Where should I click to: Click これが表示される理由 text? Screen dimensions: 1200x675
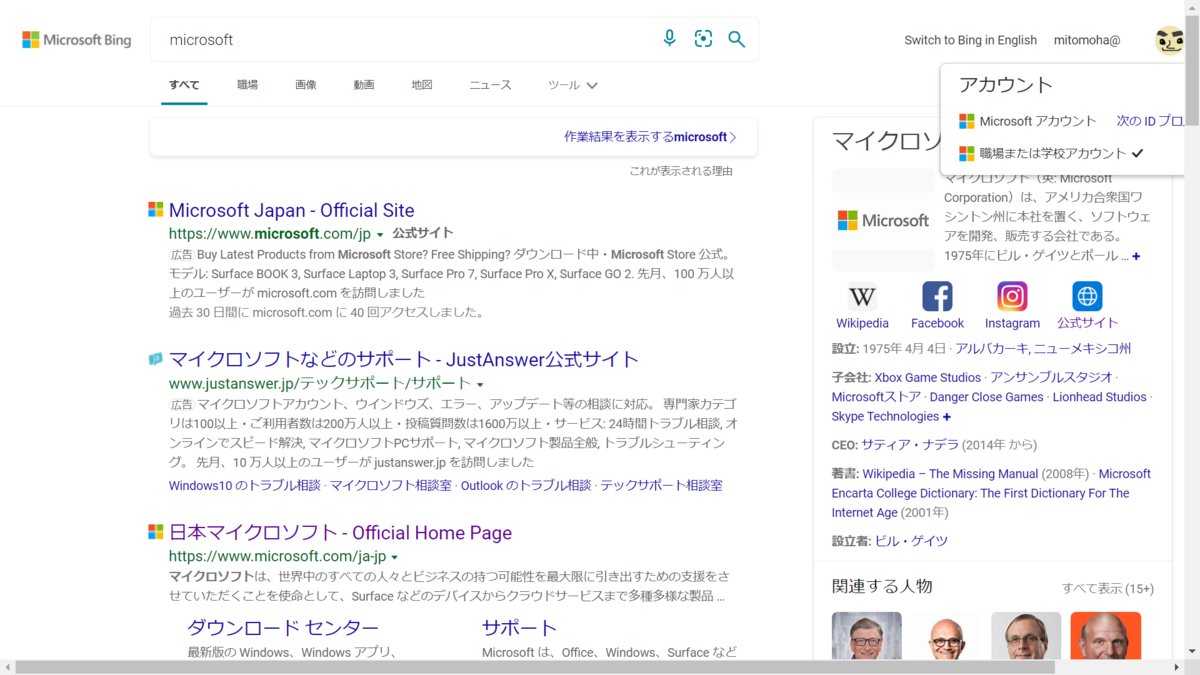(x=681, y=171)
